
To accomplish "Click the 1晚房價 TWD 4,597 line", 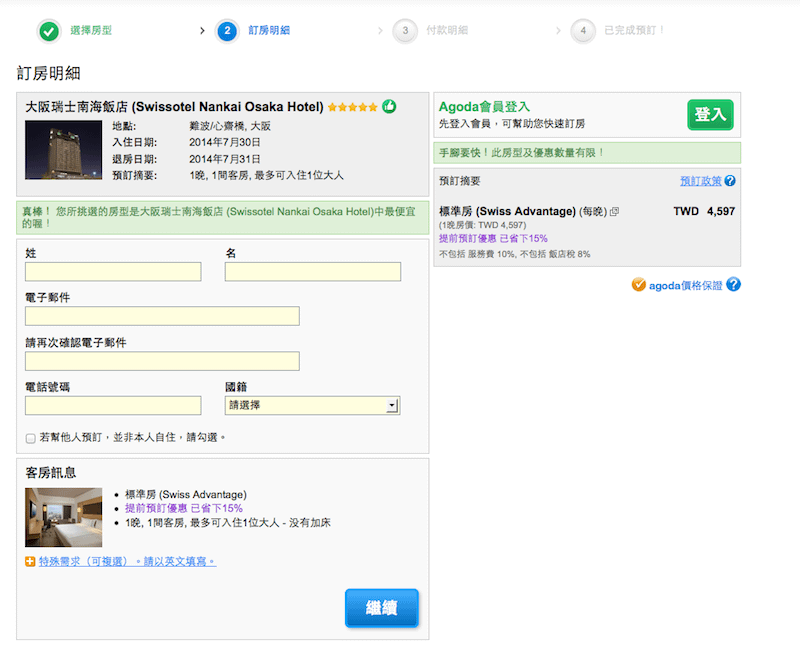I will click(482, 225).
